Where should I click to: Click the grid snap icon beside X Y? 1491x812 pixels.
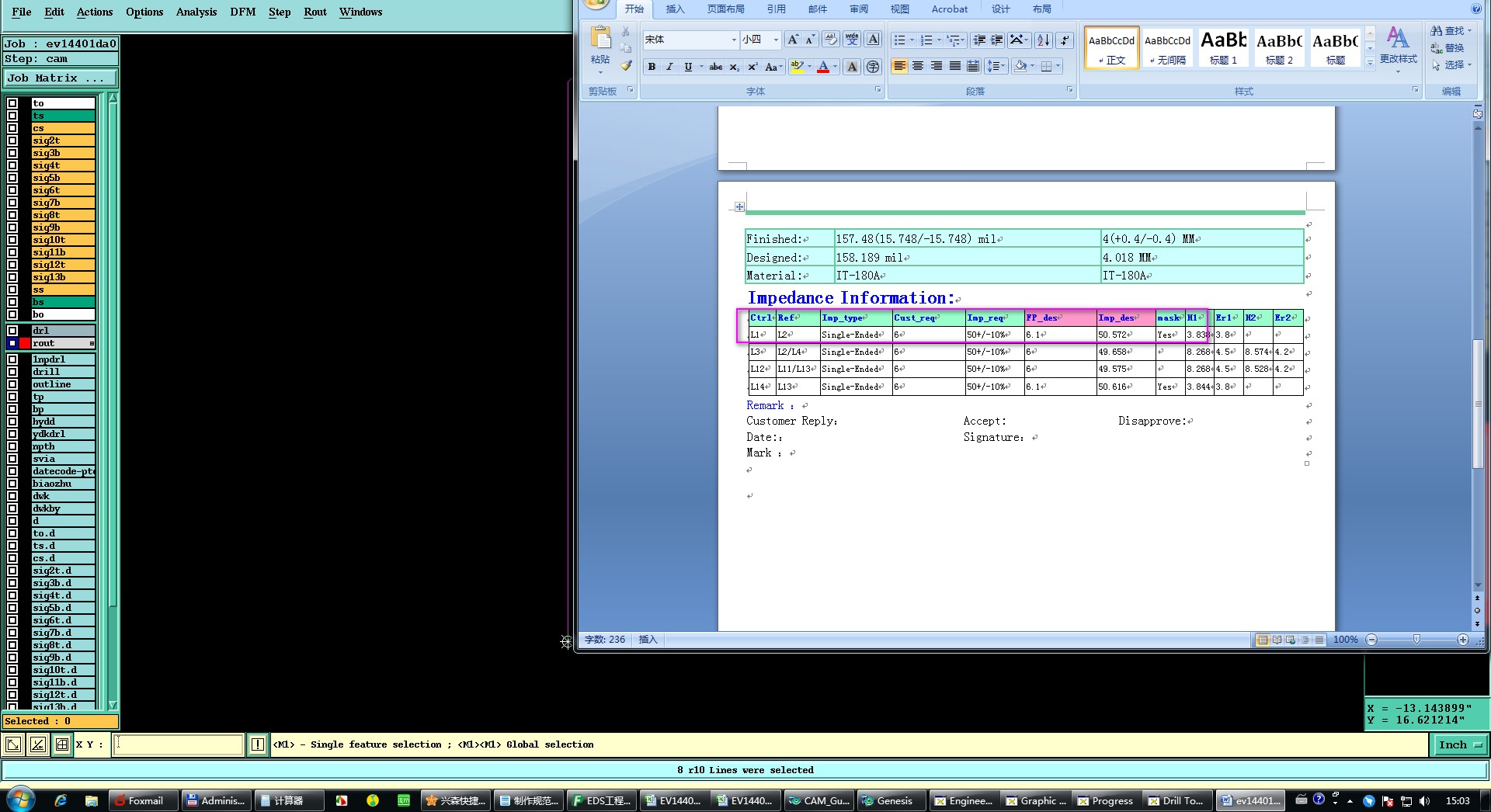(x=62, y=745)
